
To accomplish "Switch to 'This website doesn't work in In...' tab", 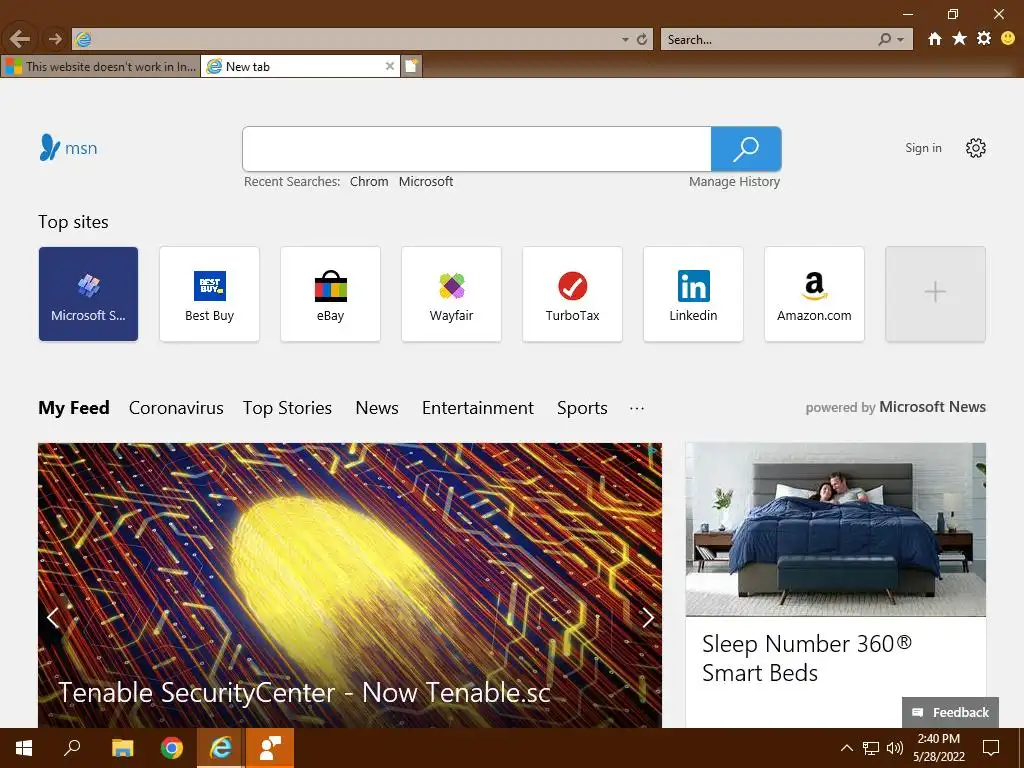I will pyautogui.click(x=101, y=66).
